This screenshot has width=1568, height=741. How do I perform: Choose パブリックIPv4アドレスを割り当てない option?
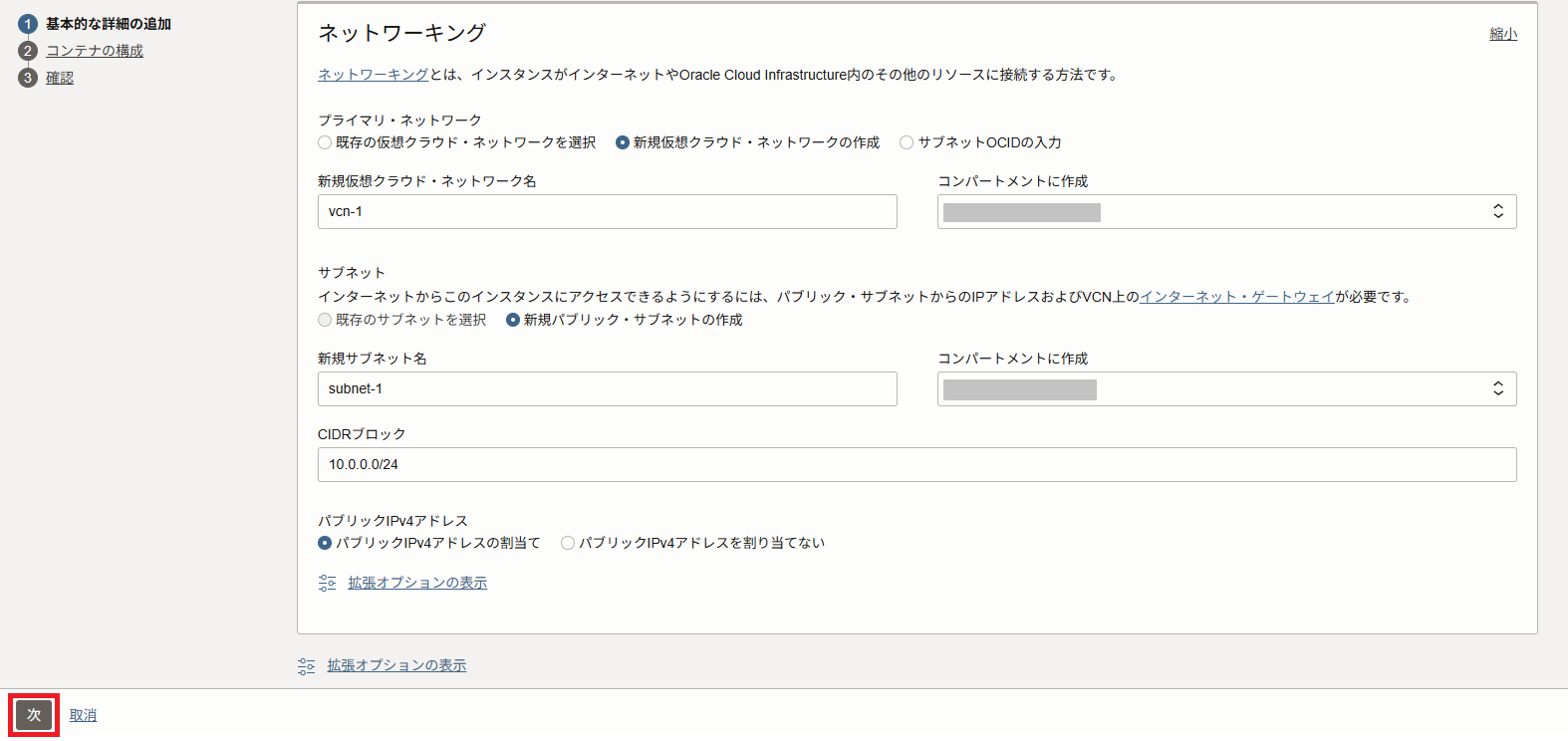tap(568, 543)
